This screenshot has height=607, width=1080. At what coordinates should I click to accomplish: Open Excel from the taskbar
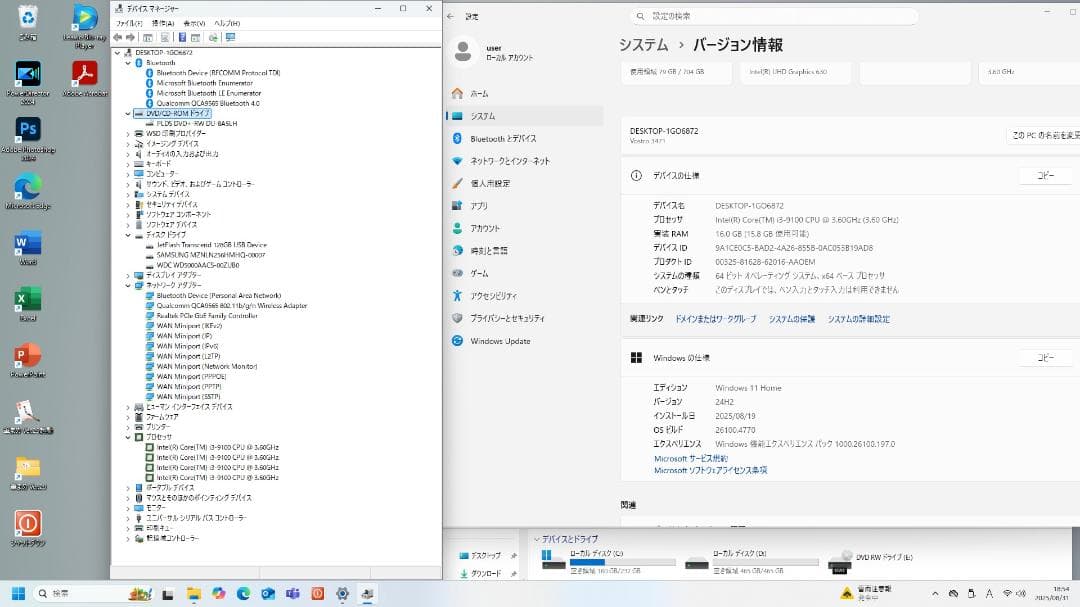[27, 300]
